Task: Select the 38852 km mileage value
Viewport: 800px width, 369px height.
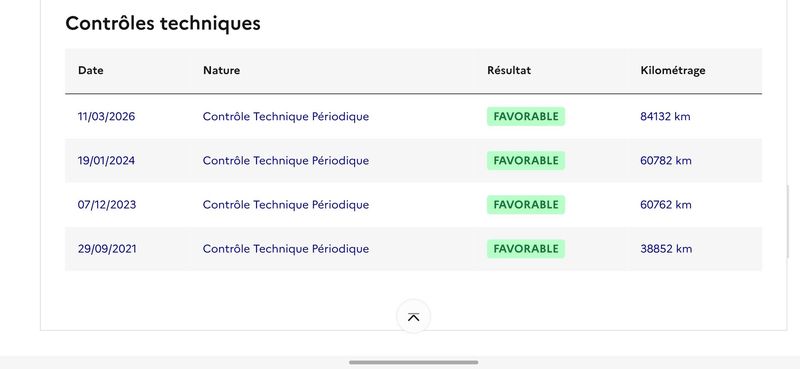Action: click(x=666, y=249)
